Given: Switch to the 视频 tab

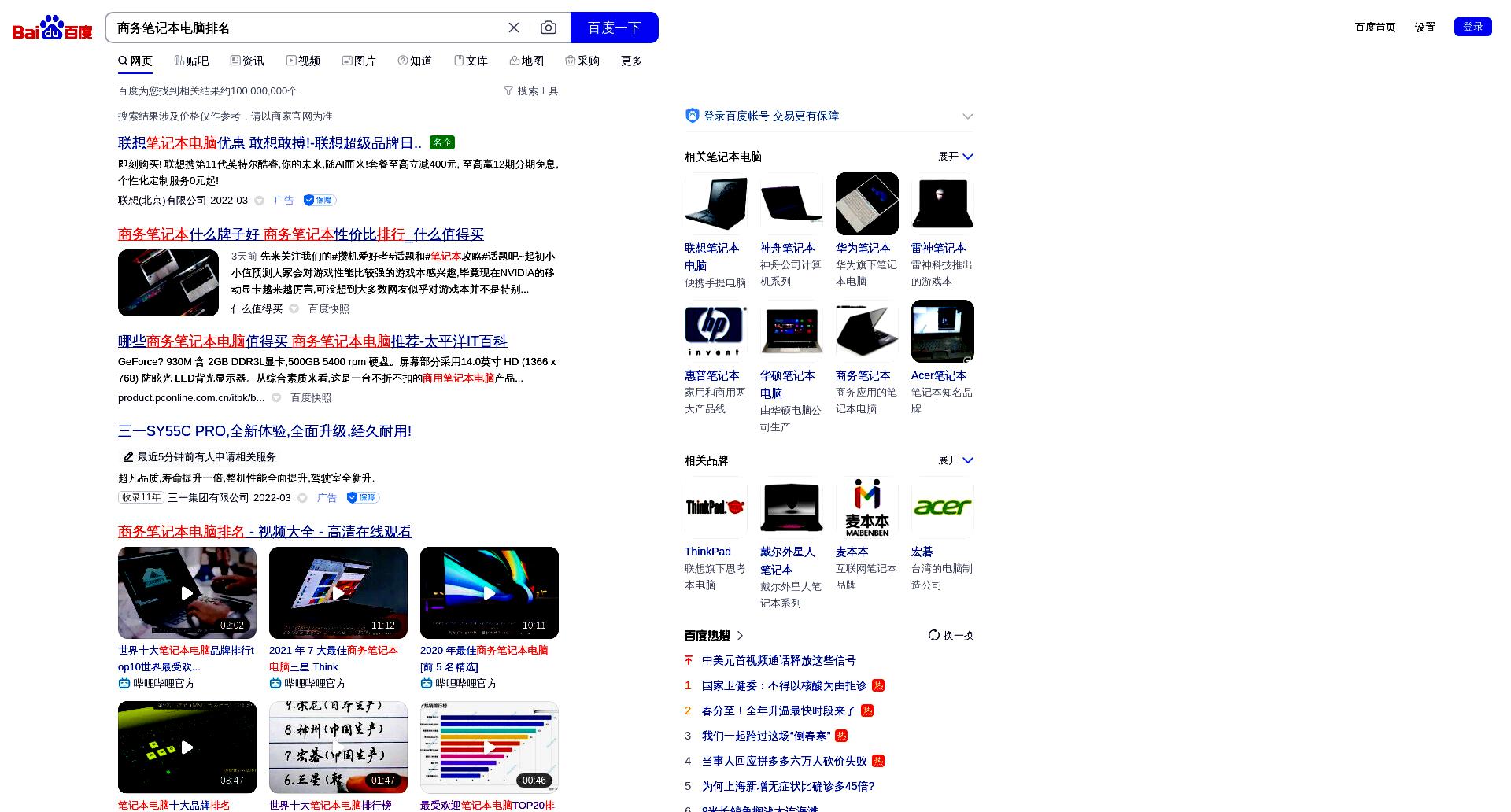Looking at the screenshot, I should 303,61.
